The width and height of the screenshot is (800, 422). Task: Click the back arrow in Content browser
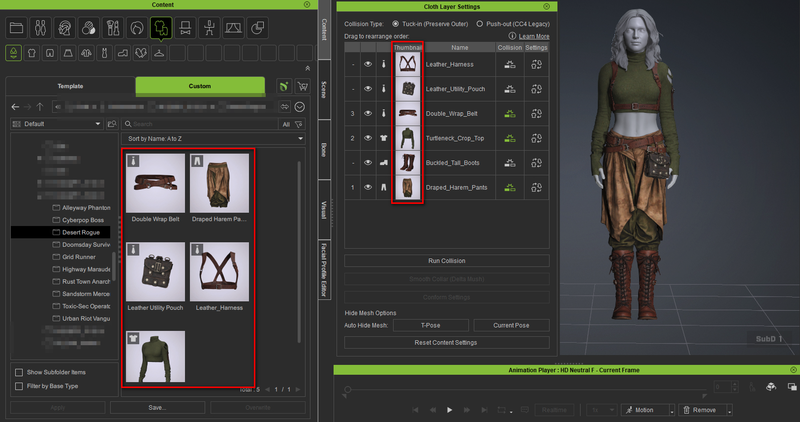15,107
